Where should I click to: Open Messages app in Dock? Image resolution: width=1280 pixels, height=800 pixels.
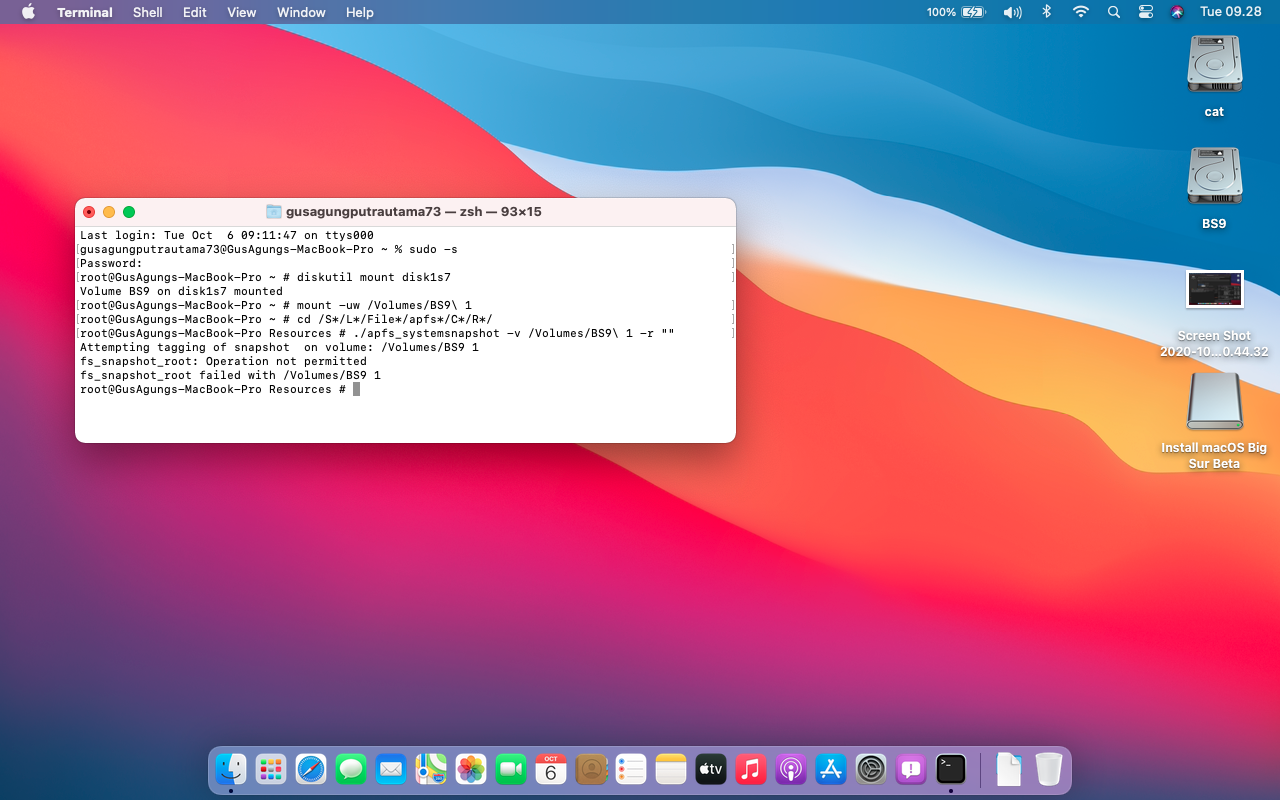(351, 769)
